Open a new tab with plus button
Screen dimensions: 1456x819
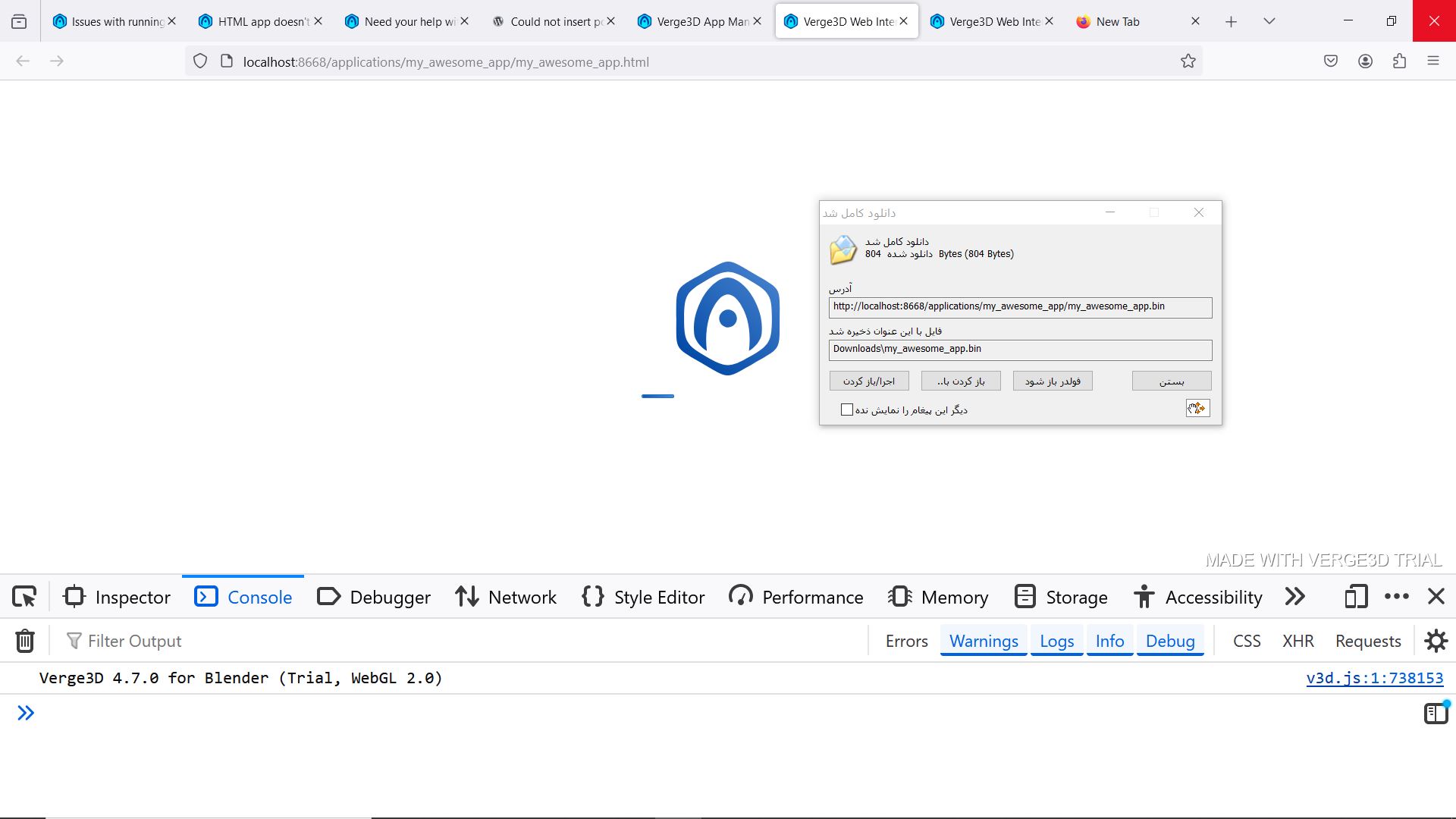(x=1231, y=22)
